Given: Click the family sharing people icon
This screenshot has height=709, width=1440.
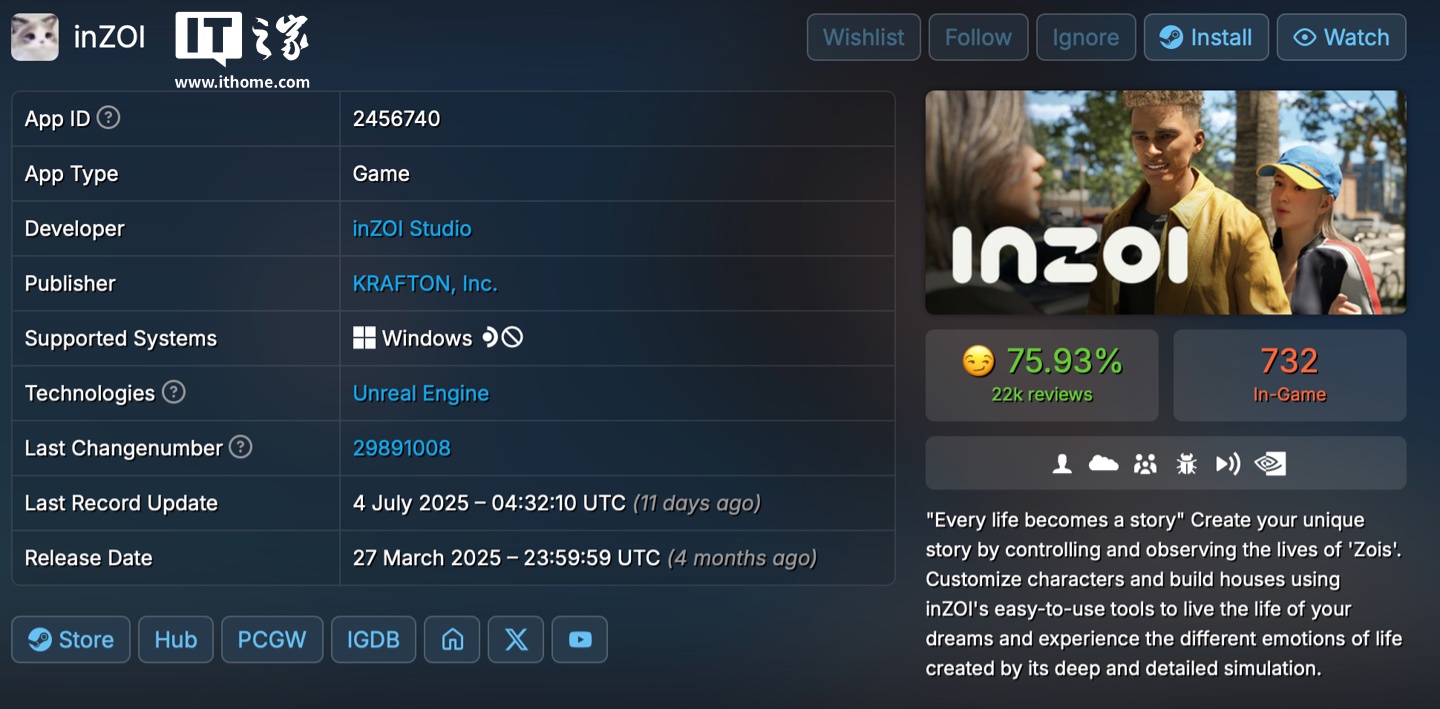Looking at the screenshot, I should click(1145, 463).
